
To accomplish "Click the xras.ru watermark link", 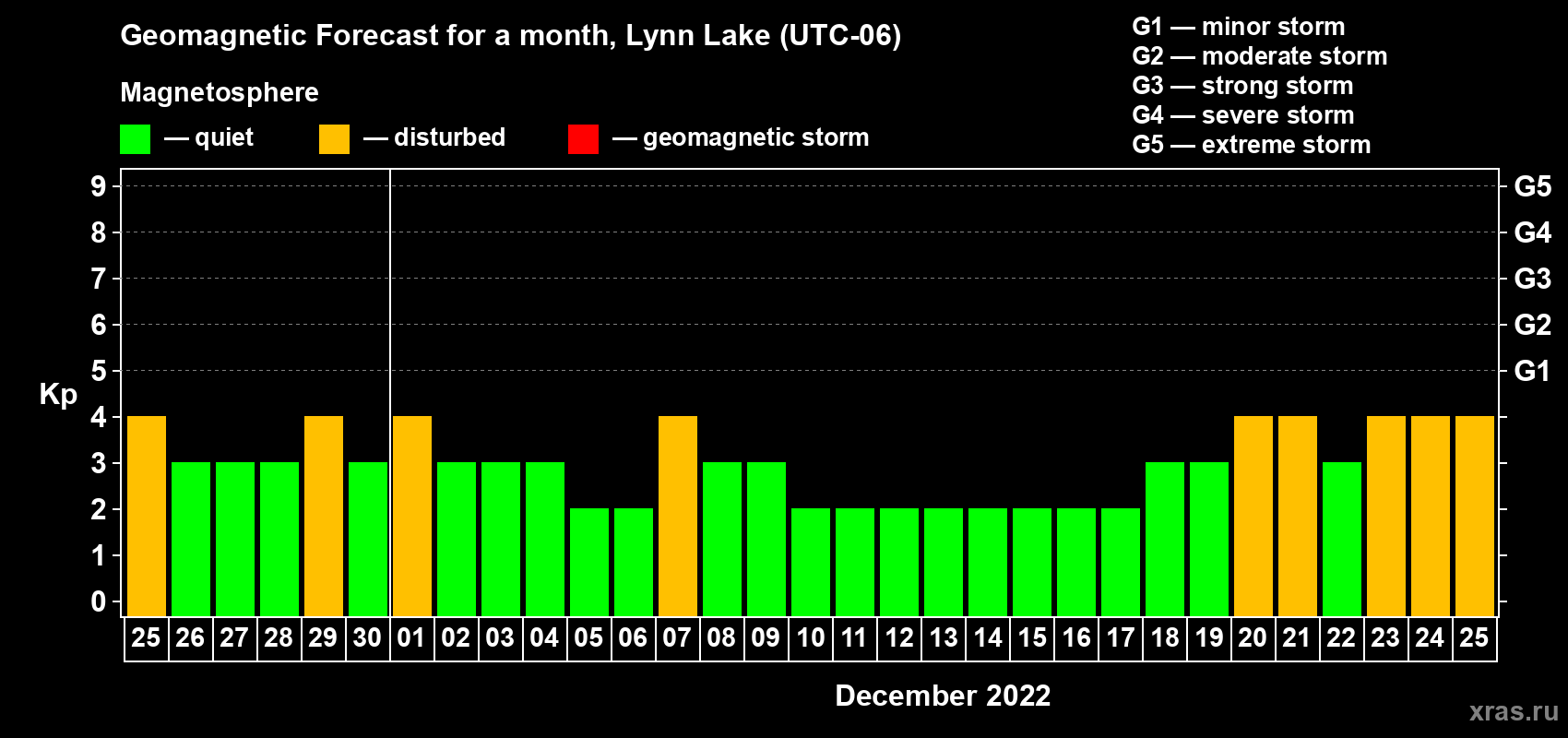I will (1514, 711).
